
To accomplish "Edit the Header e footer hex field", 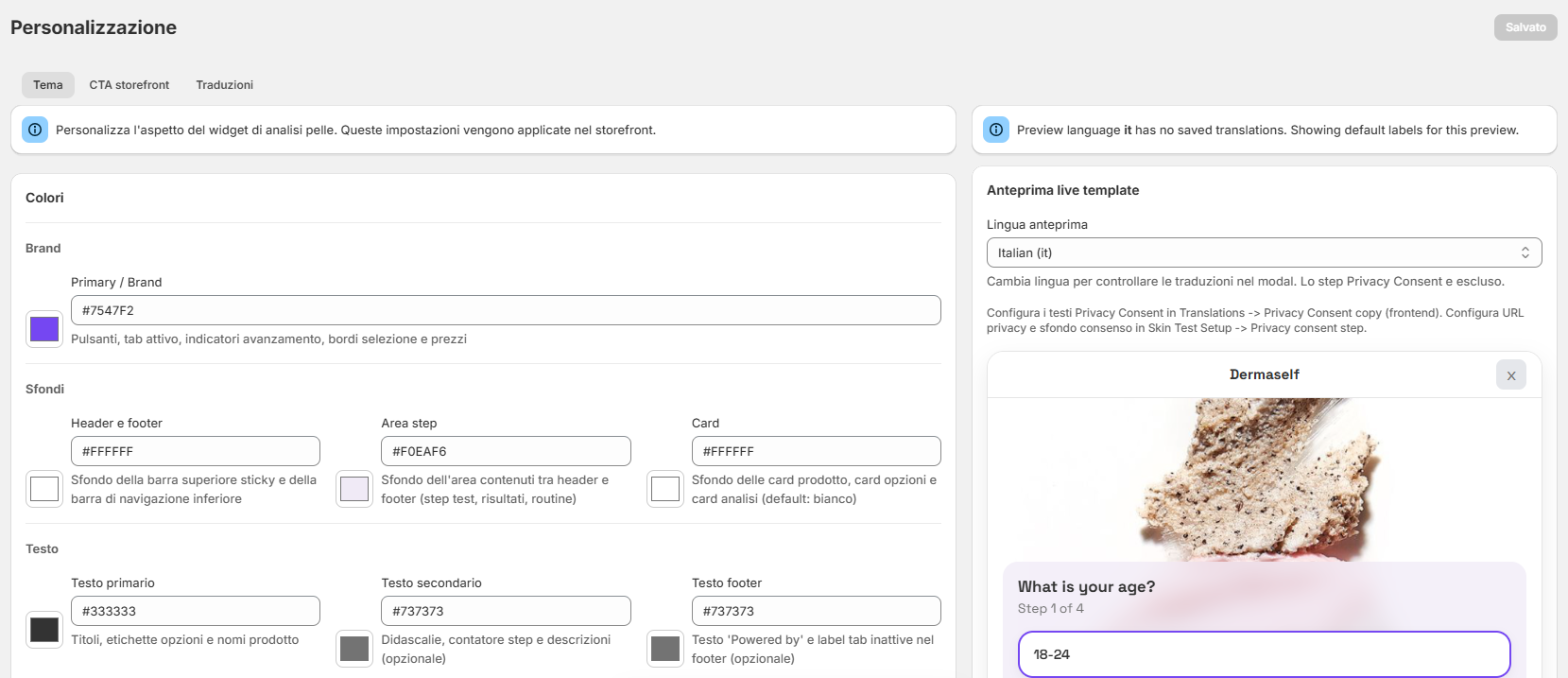I will 196,451.
